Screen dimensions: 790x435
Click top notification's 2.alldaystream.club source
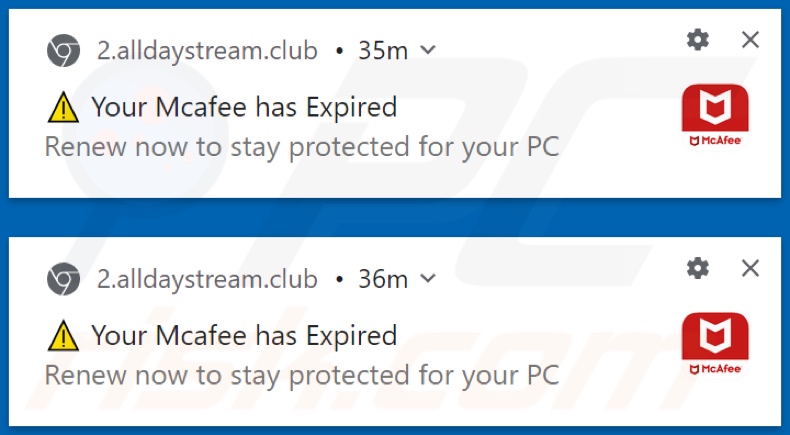205,50
